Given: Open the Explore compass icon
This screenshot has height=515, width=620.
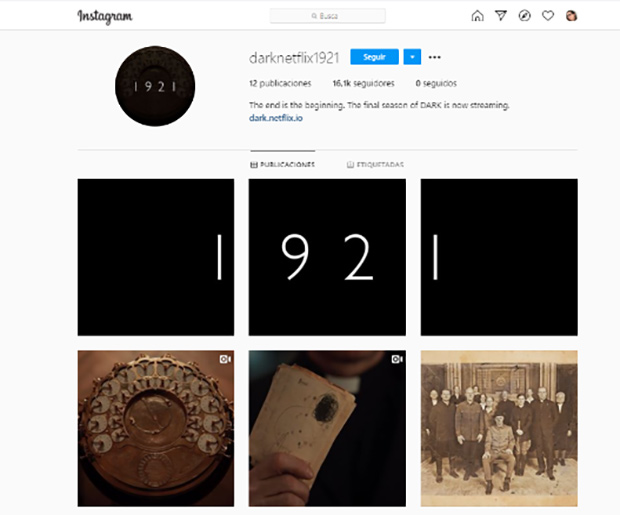Looking at the screenshot, I should point(524,16).
